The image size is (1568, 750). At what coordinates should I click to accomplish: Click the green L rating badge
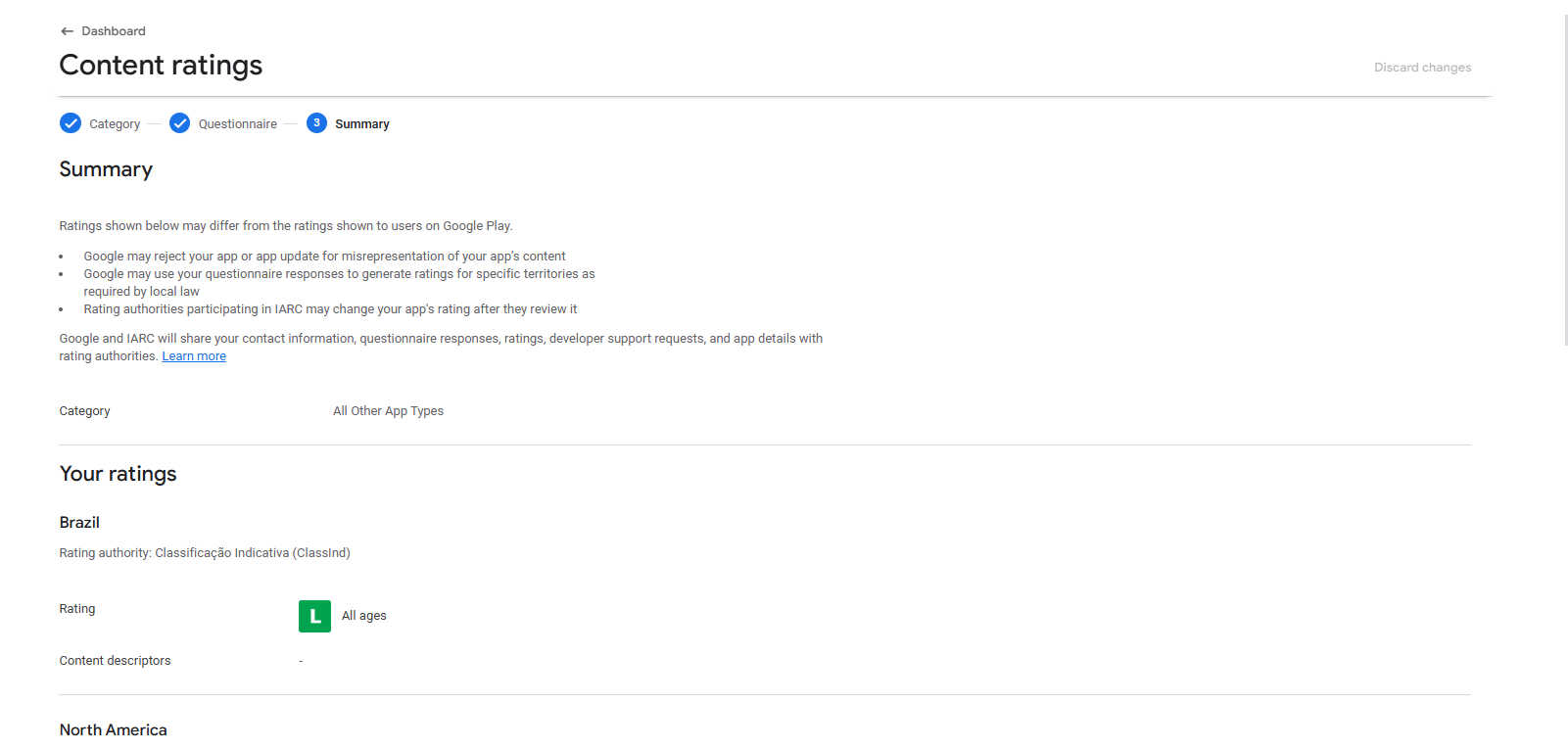(314, 616)
